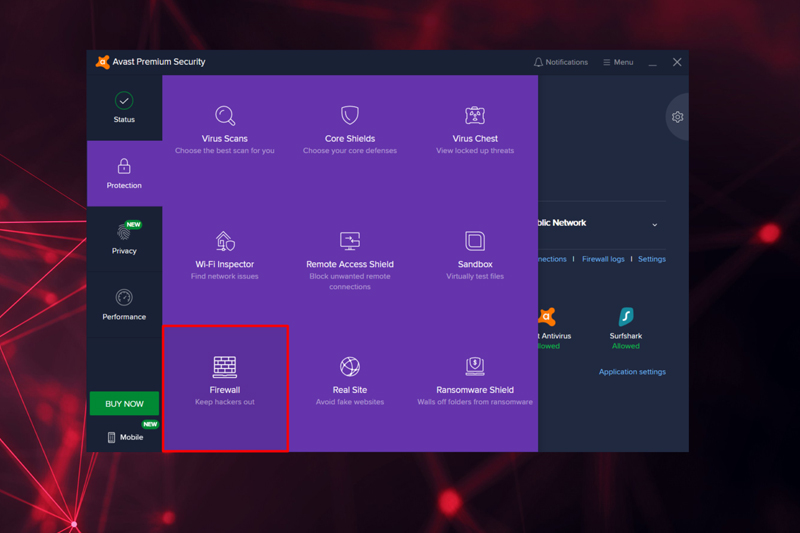Select the Surfshark app icon

pyautogui.click(x=626, y=317)
